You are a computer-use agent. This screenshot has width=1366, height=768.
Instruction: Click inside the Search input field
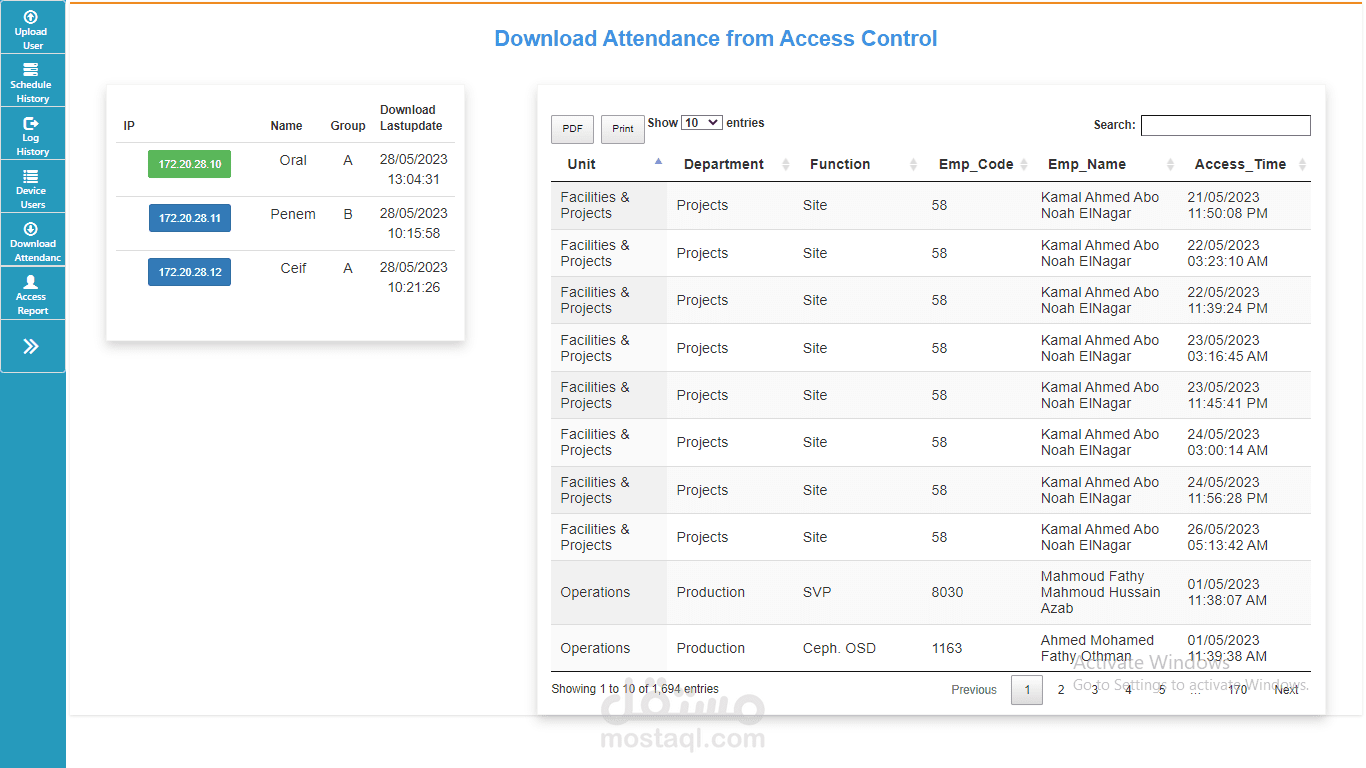[1225, 125]
